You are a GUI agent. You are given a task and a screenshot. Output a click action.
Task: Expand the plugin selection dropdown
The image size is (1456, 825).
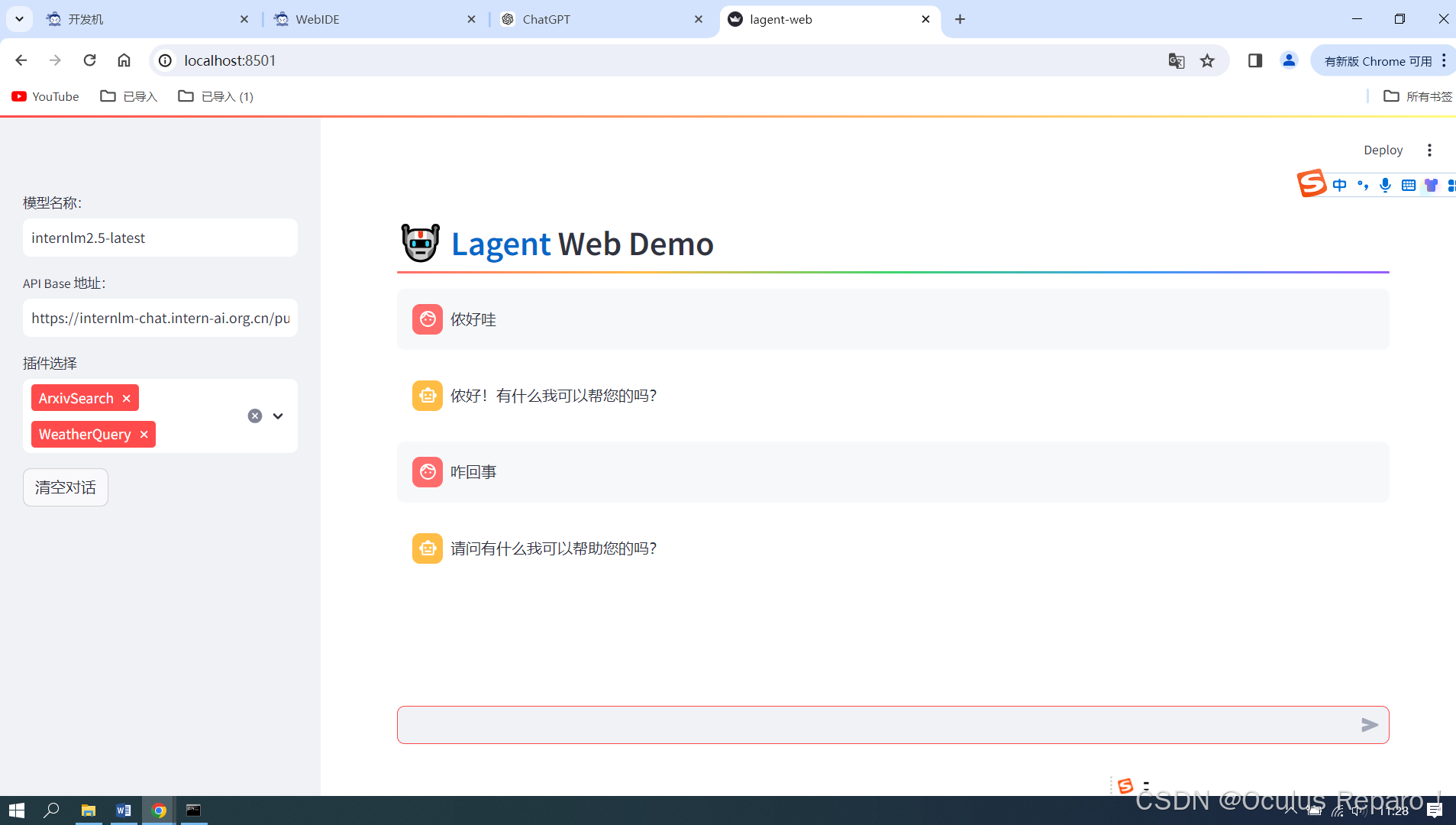(x=277, y=416)
